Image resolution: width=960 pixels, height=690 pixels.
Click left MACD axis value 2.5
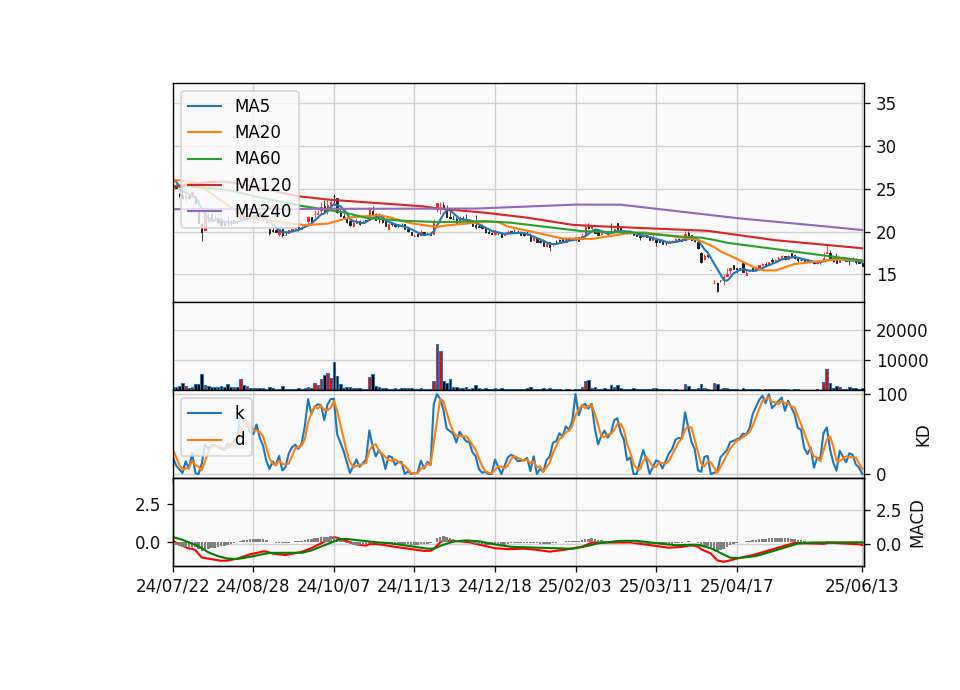148,505
